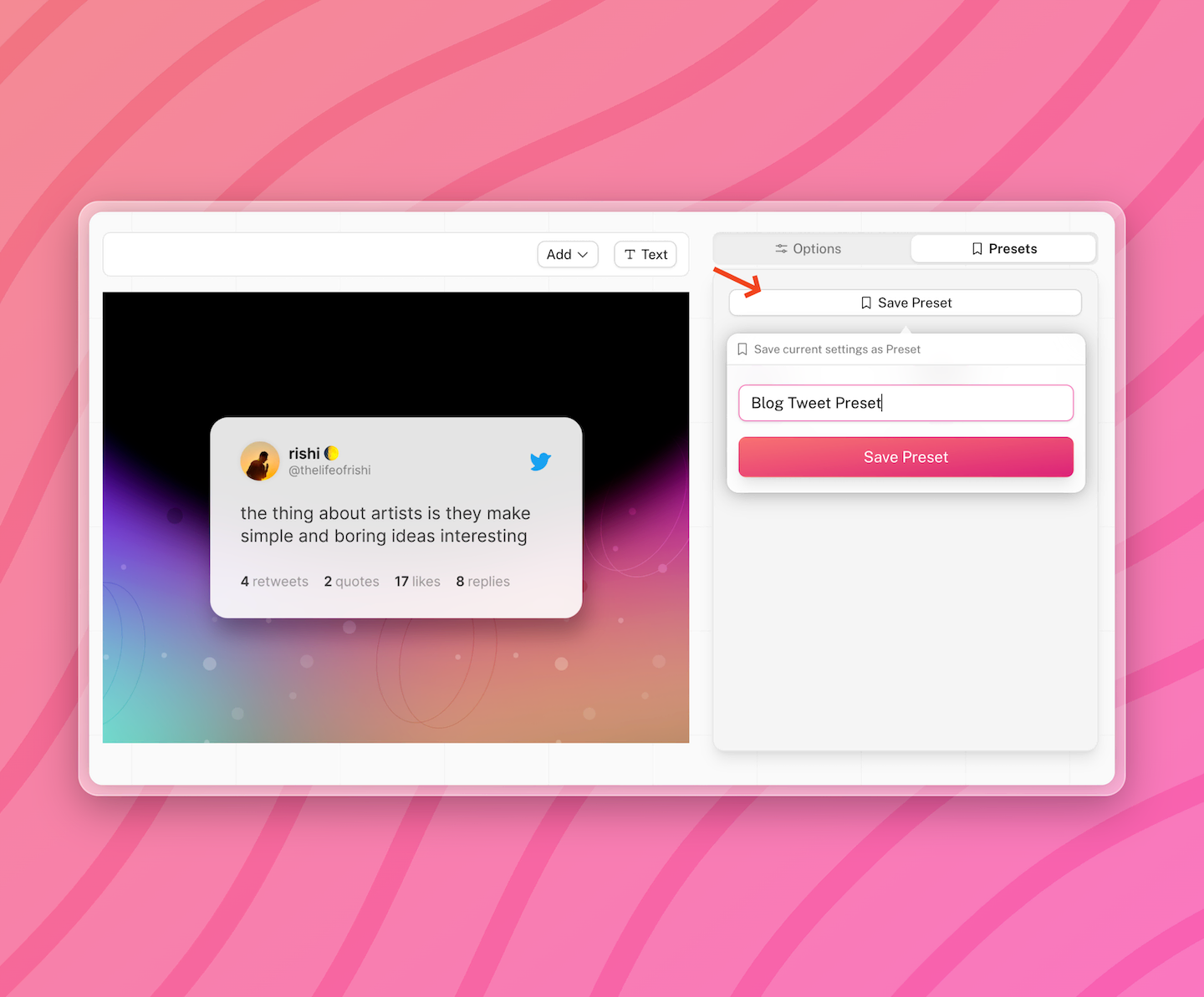Click the "17 likes" count
Viewport: 1204px width, 997px height.
tap(417, 582)
